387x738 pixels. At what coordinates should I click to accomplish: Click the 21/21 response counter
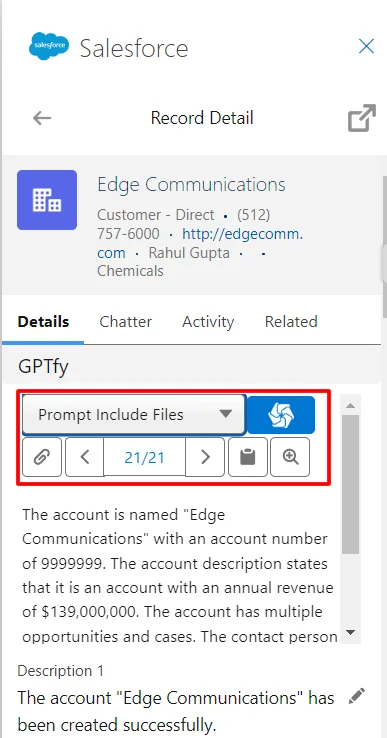145,457
